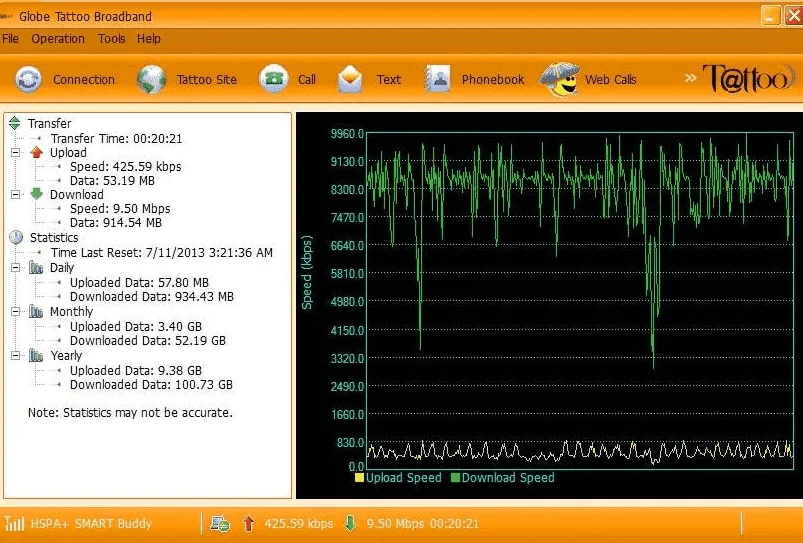Image resolution: width=803 pixels, height=543 pixels.
Task: Select the Upload tree item label
Action: [68, 153]
